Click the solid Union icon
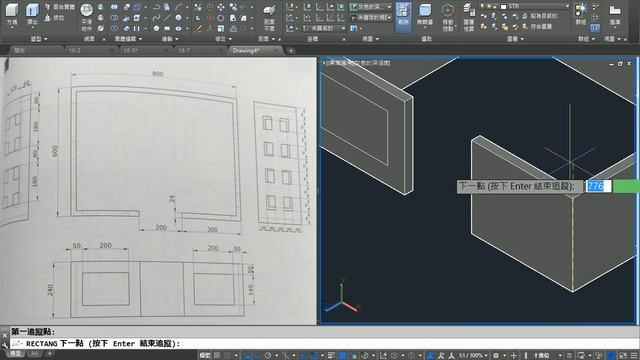 point(114,7)
